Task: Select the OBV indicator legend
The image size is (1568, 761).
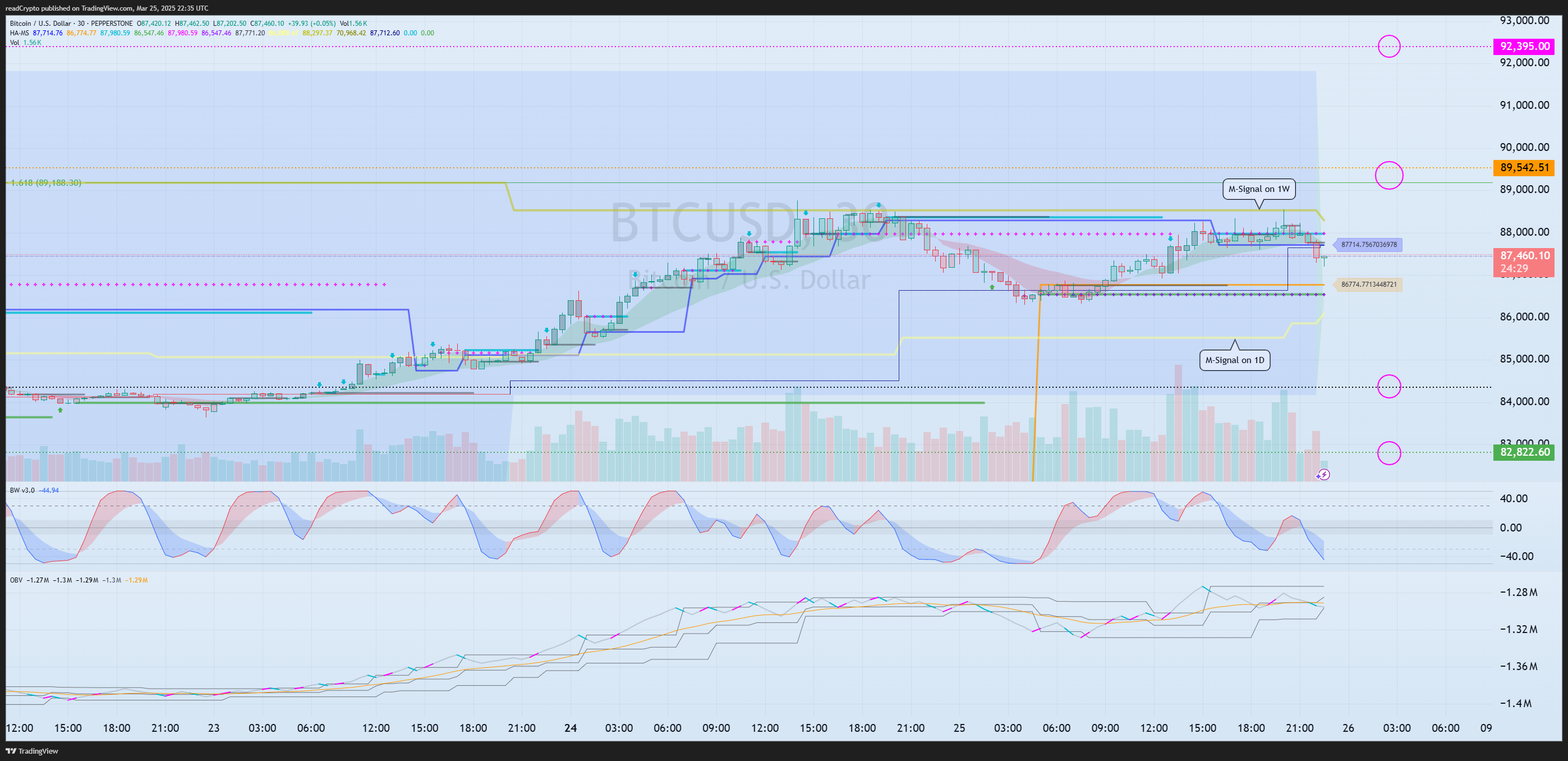Action: pyautogui.click(x=79, y=580)
